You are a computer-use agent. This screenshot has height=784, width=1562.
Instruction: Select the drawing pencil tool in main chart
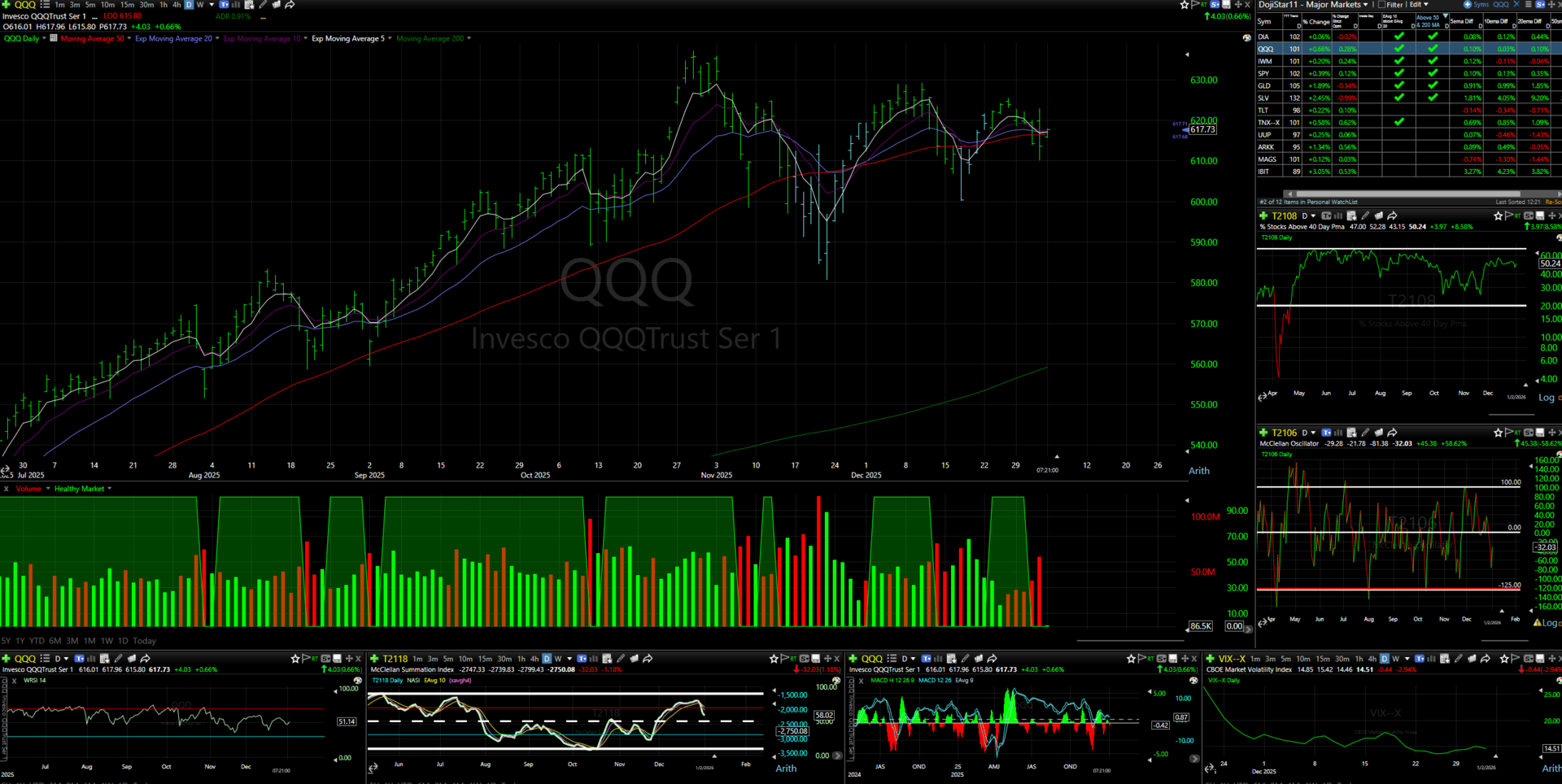pos(263,5)
